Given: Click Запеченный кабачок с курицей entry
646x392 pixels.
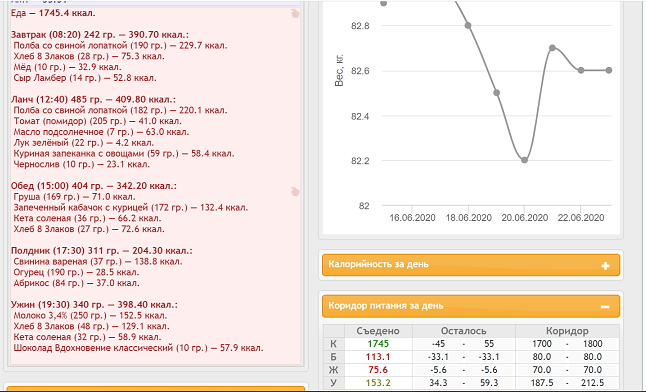Looking at the screenshot, I should [131, 207].
